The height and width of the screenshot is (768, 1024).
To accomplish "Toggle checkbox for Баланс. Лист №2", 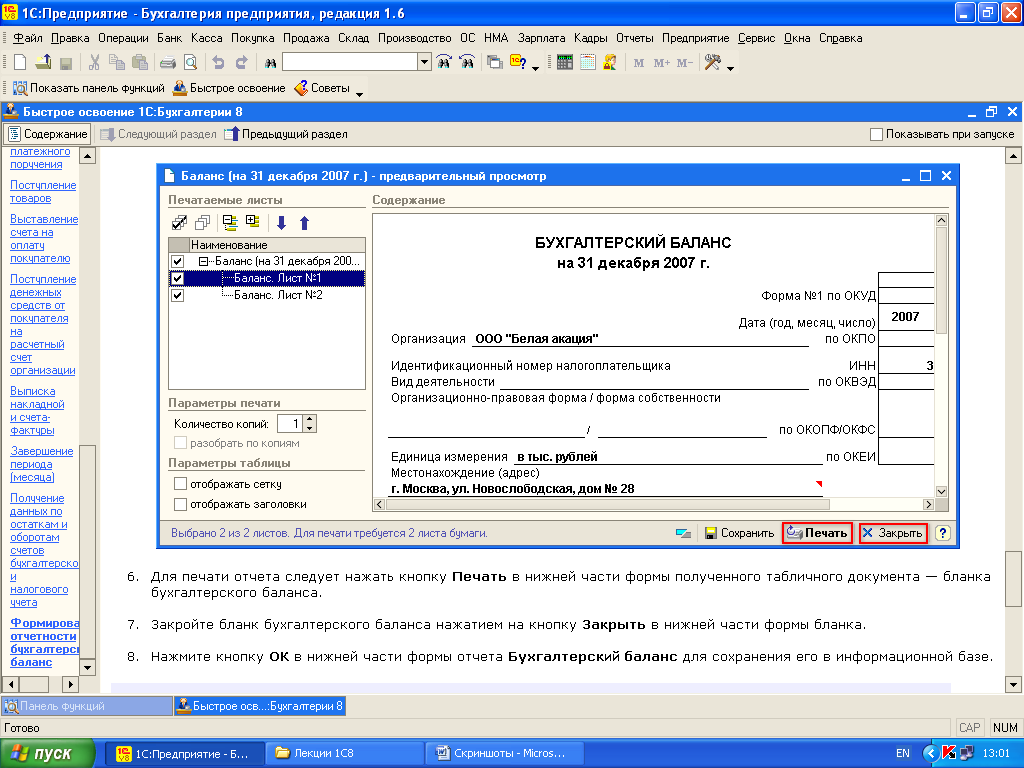I will (x=178, y=295).
